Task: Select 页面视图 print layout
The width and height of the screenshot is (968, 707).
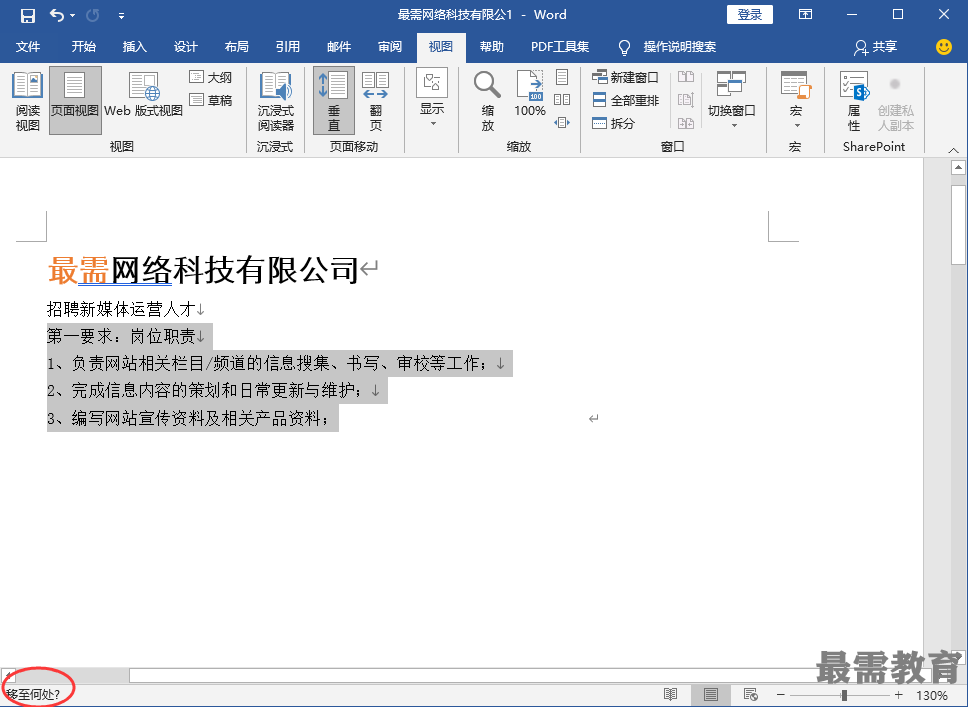Action: (75, 101)
